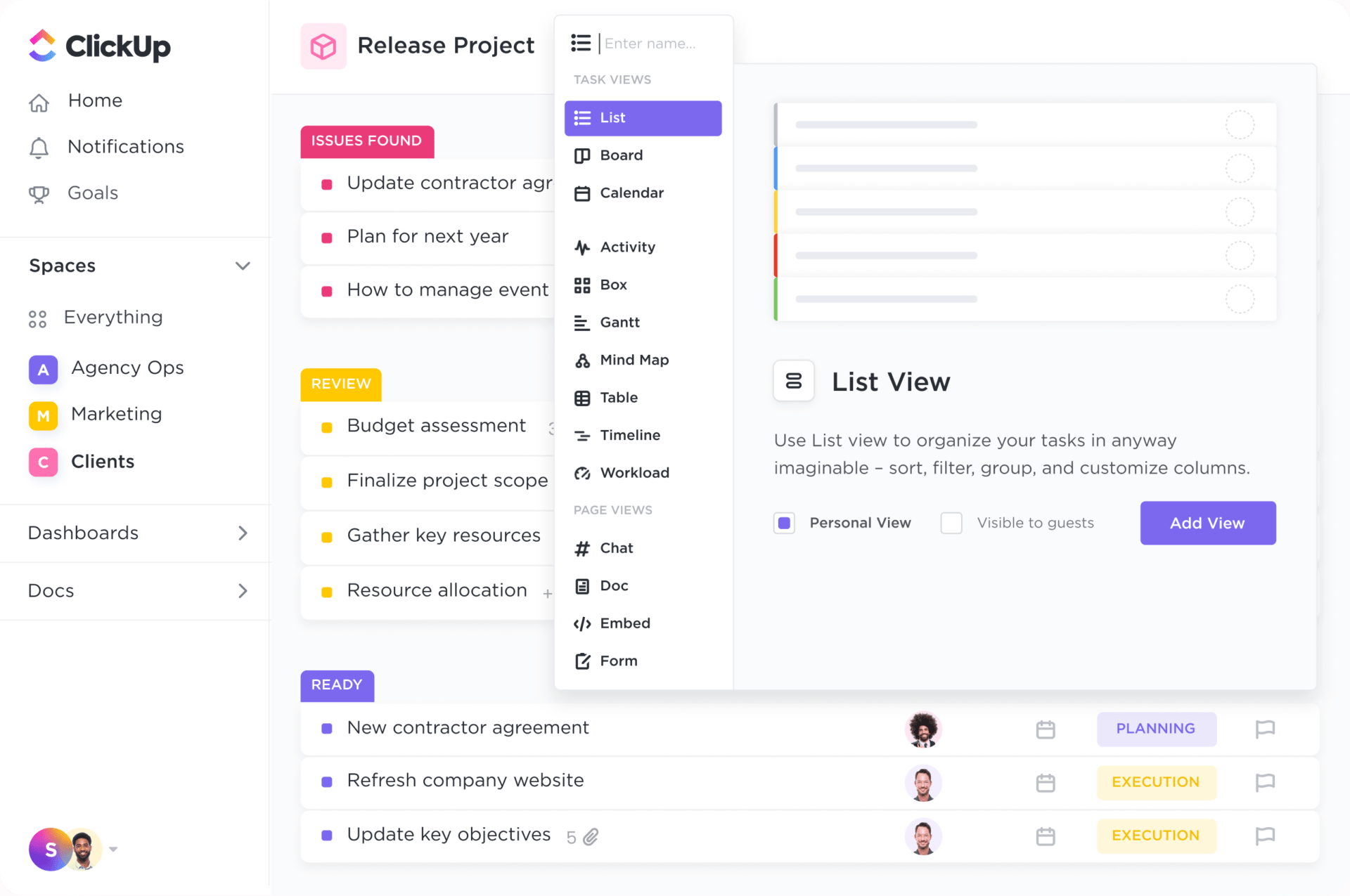Switch to the Table view
Screen dimensions: 1350x896
click(x=617, y=397)
